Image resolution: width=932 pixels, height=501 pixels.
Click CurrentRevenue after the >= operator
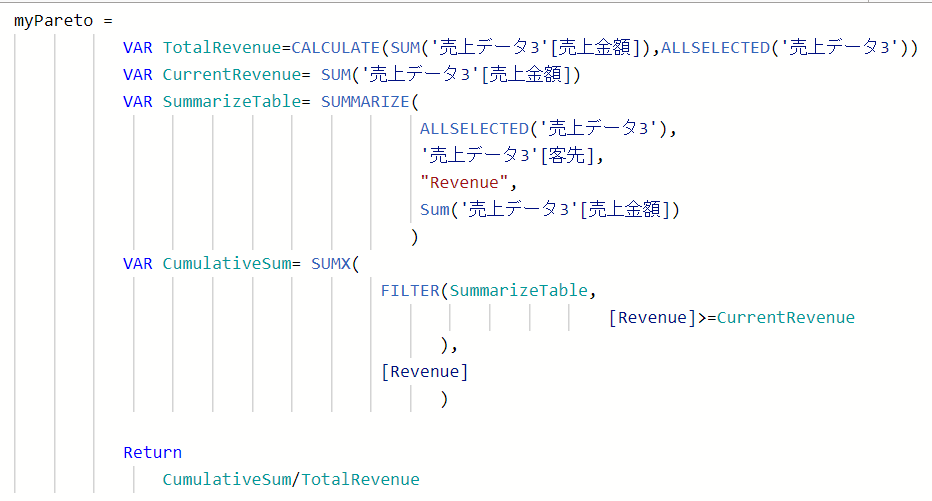coord(786,317)
